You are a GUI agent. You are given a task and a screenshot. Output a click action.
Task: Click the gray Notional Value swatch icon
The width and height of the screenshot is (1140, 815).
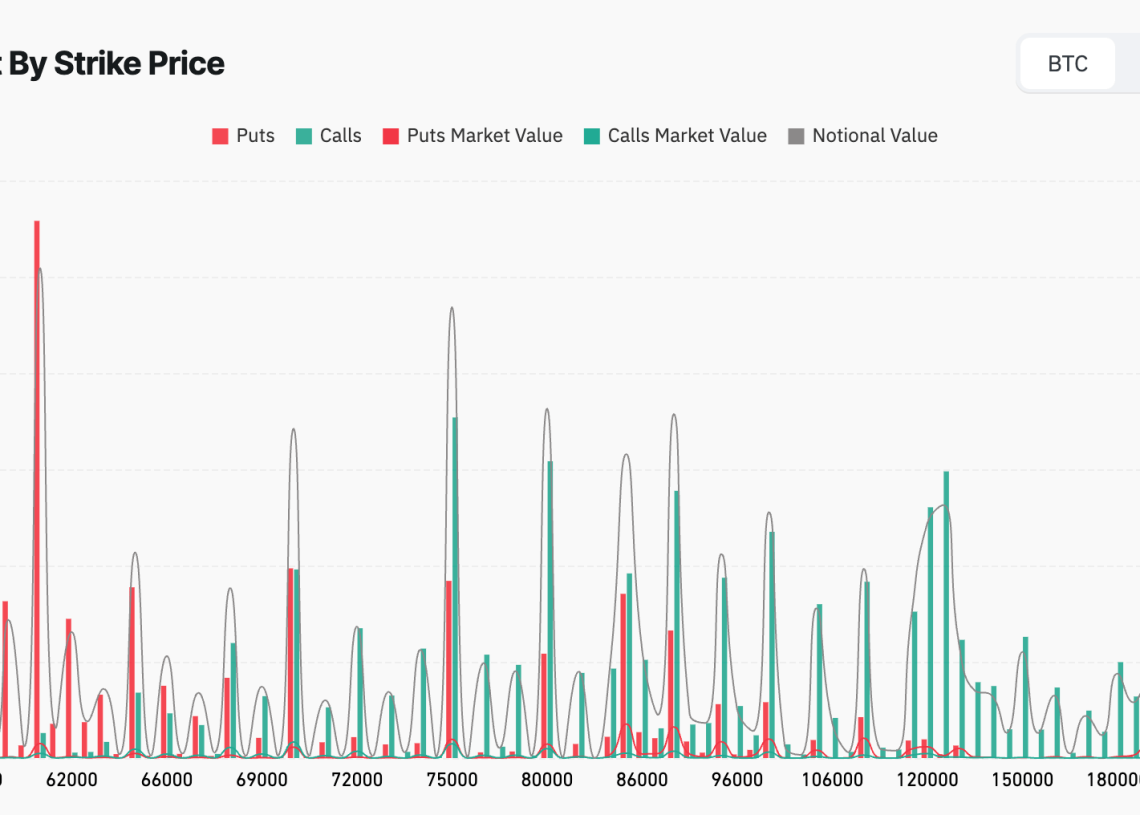[x=796, y=136]
